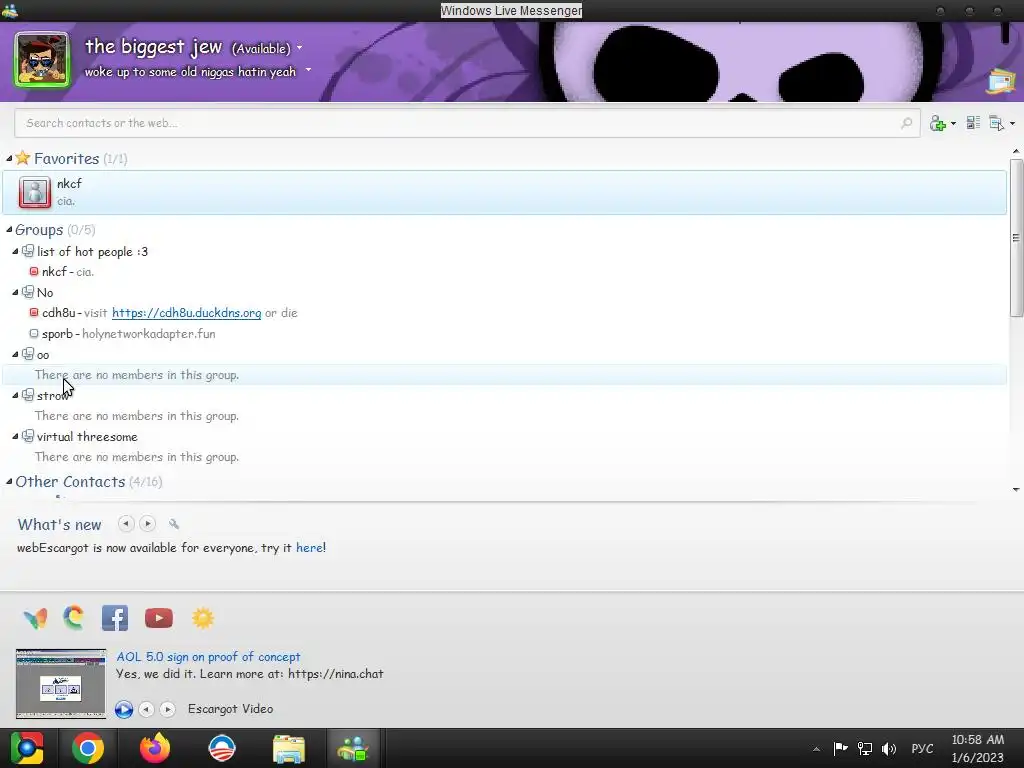Show hidden tray icons arrow
Image resolution: width=1024 pixels, height=768 pixels.
(x=816, y=749)
